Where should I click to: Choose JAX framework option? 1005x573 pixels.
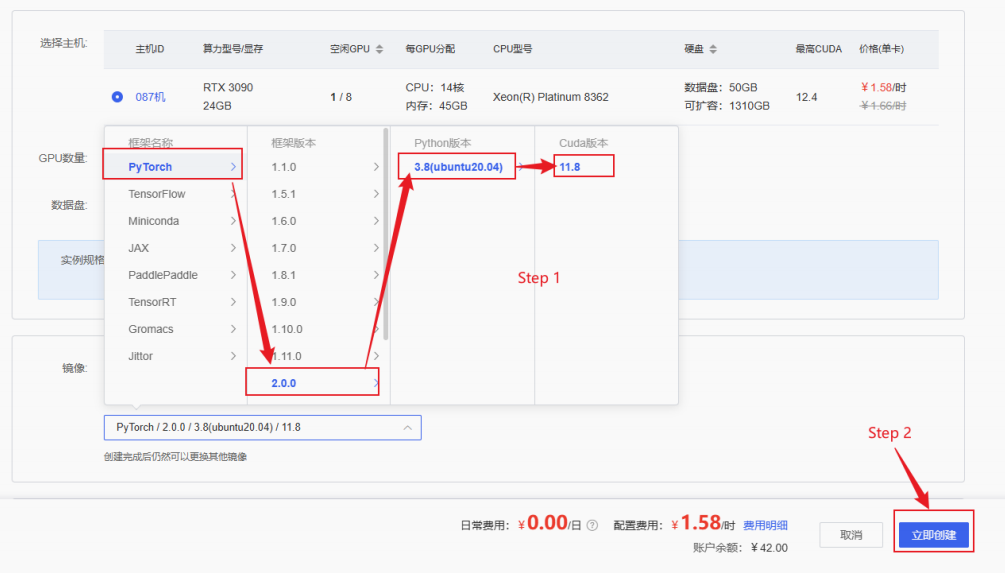pyautogui.click(x=174, y=247)
